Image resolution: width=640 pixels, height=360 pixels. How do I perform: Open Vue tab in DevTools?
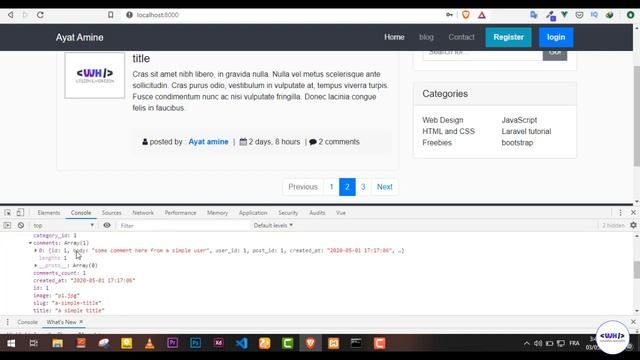coord(340,213)
